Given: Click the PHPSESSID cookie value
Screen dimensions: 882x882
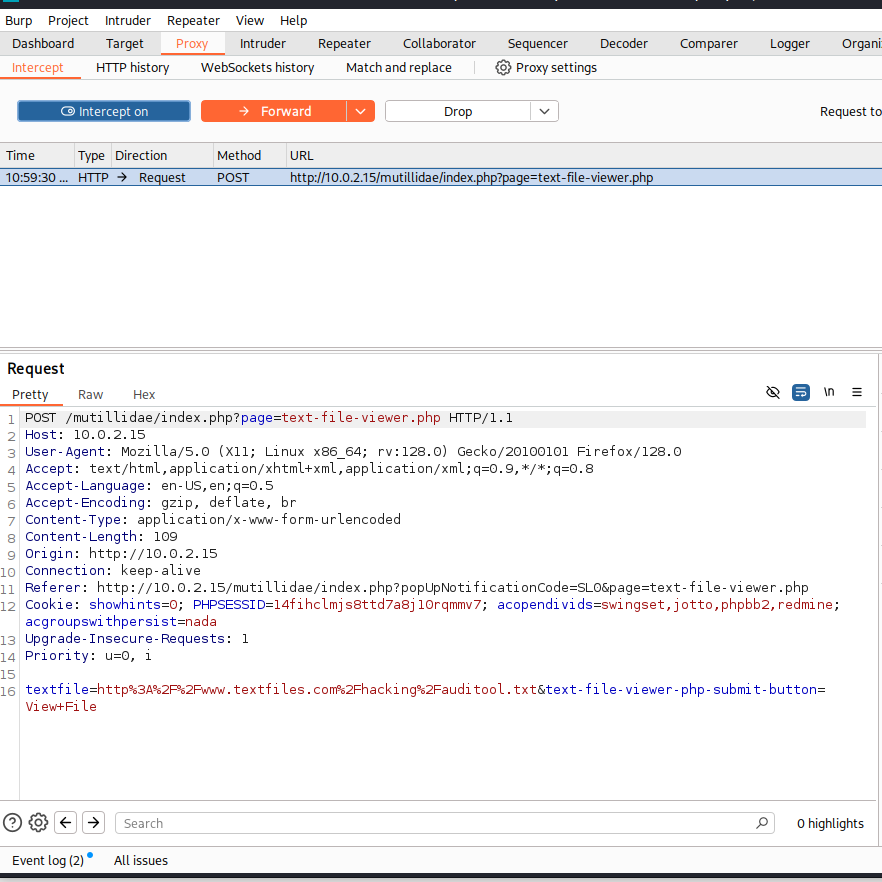Looking at the screenshot, I should [377, 605].
